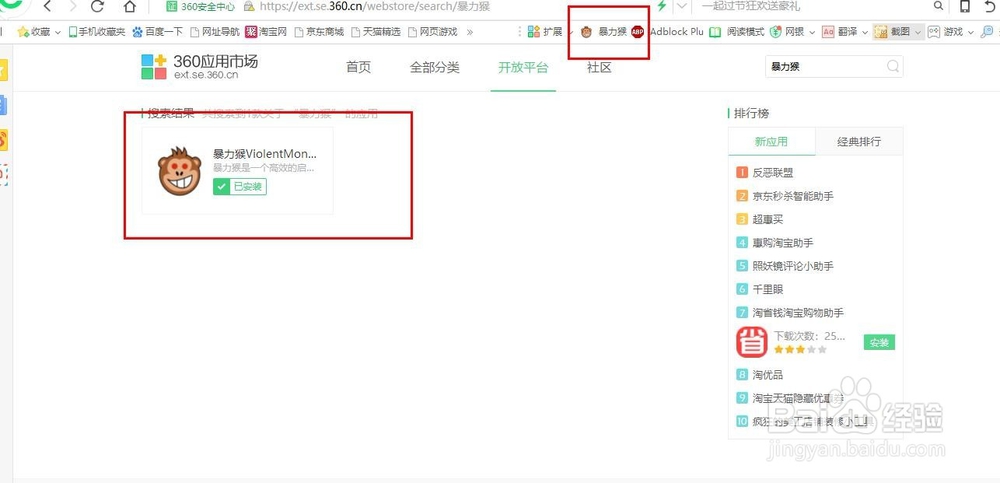This screenshot has width=1000, height=483.
Task: Open the 翻译 translate tool
Action: pos(838,32)
